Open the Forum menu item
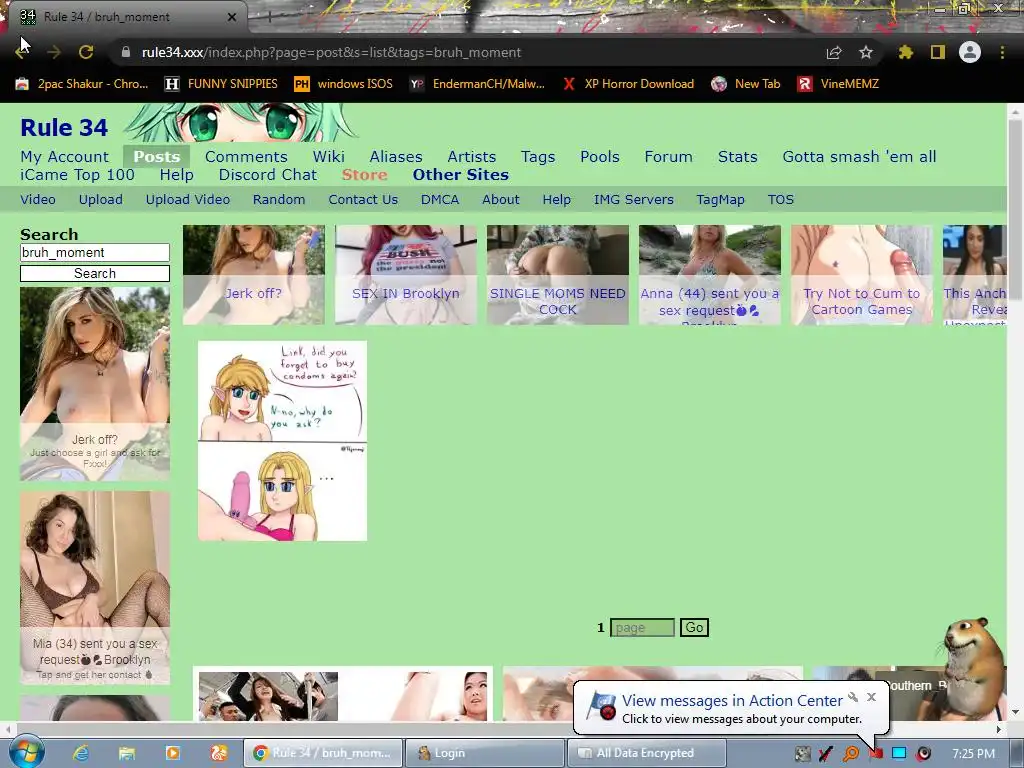Viewport: 1024px width, 768px height. (x=669, y=157)
